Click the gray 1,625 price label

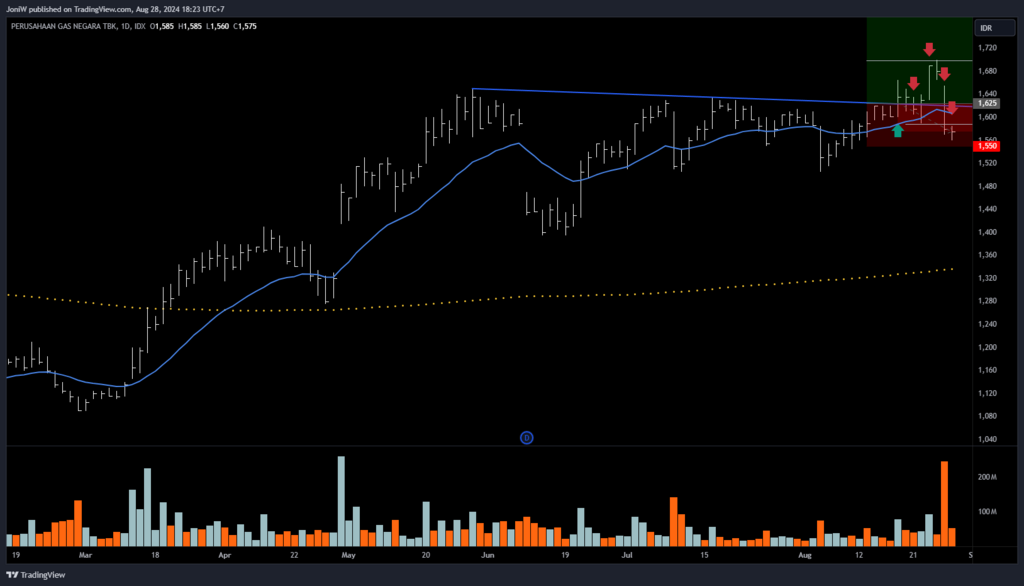(987, 103)
